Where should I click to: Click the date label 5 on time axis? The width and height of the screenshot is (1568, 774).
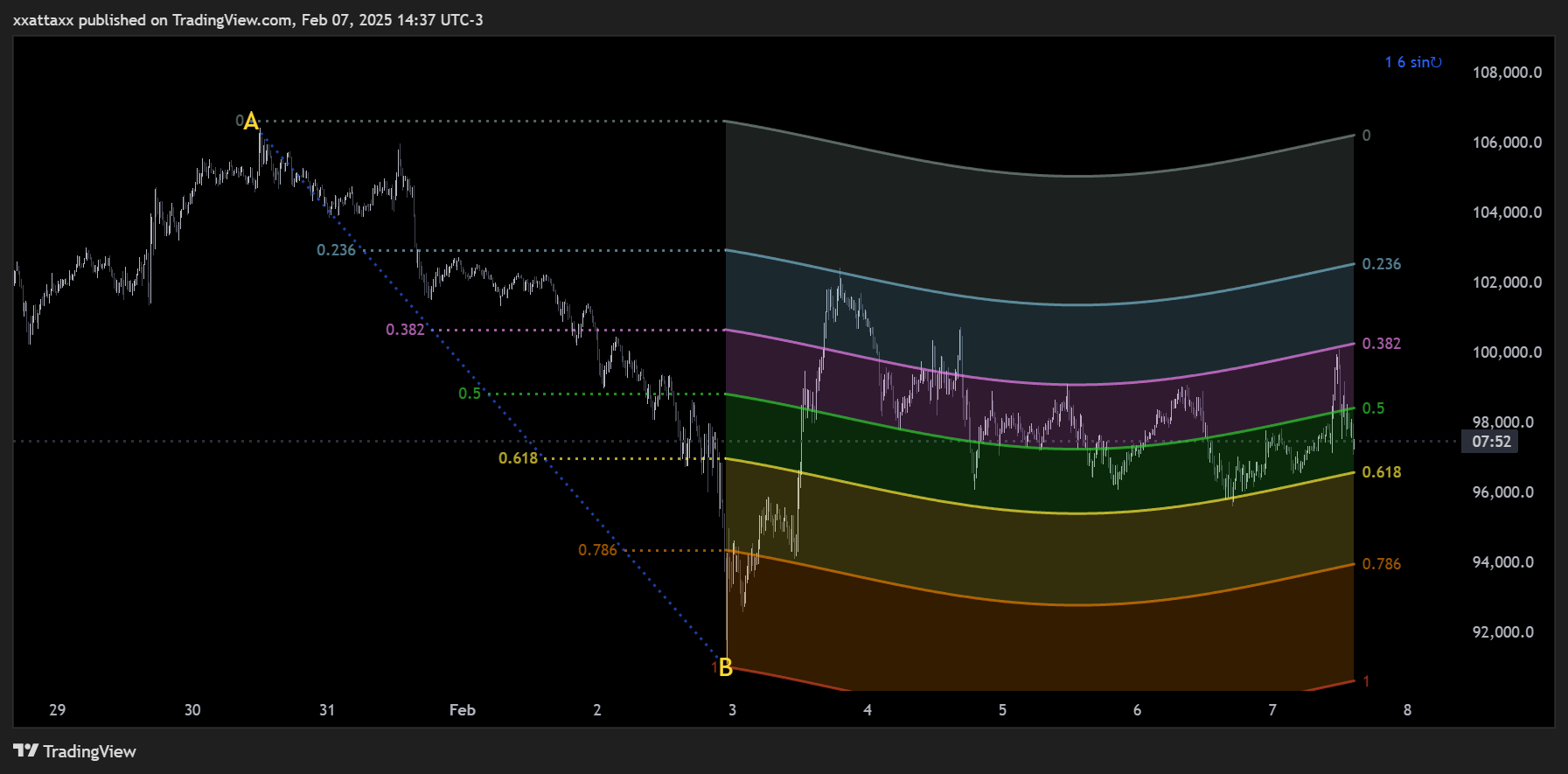pyautogui.click(x=1002, y=710)
